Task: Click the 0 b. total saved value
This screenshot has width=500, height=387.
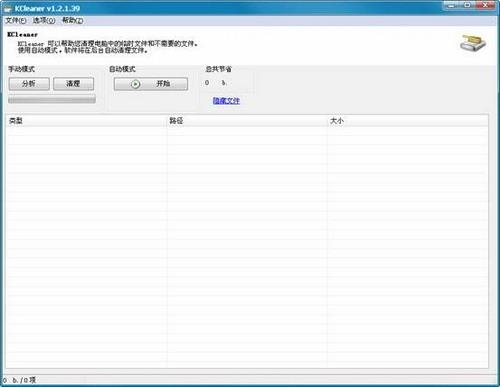Action: pyautogui.click(x=216, y=83)
